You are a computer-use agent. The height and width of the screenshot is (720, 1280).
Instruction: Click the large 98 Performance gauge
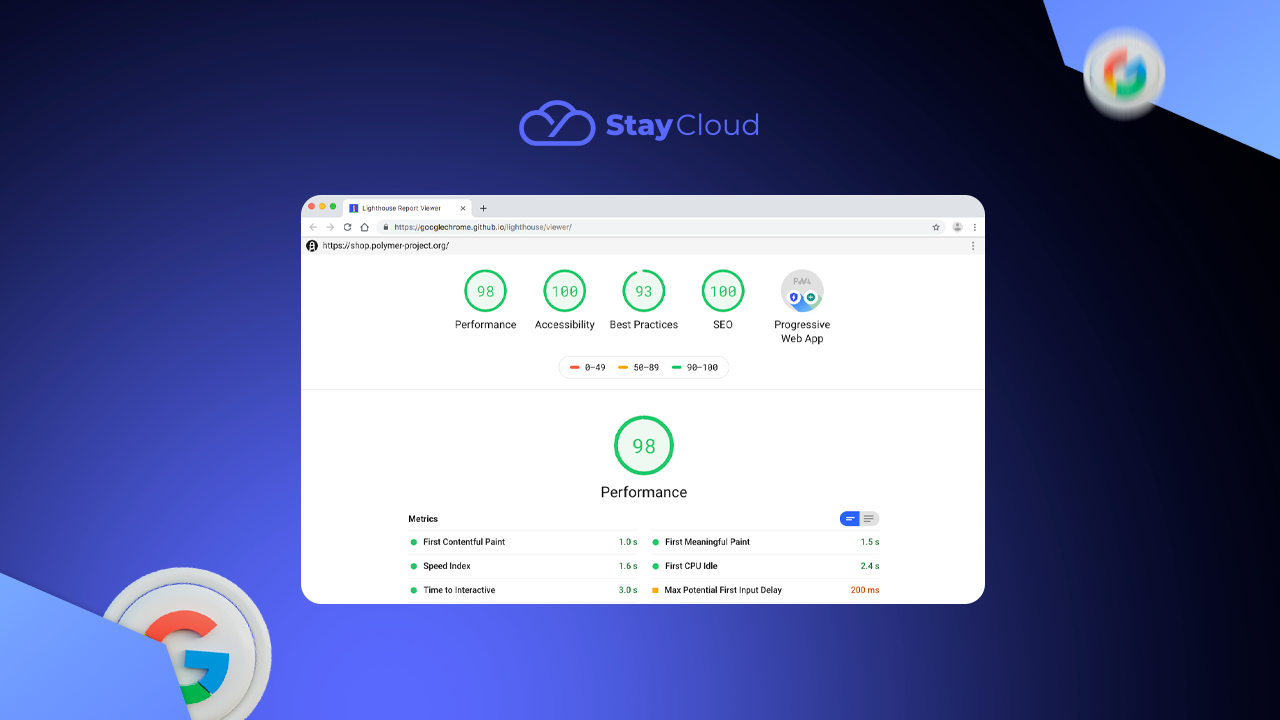pyautogui.click(x=644, y=446)
